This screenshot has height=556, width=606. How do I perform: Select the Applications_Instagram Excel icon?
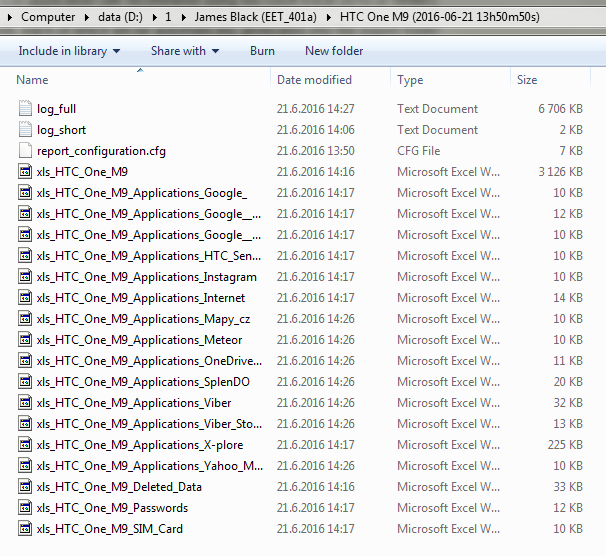(26, 277)
